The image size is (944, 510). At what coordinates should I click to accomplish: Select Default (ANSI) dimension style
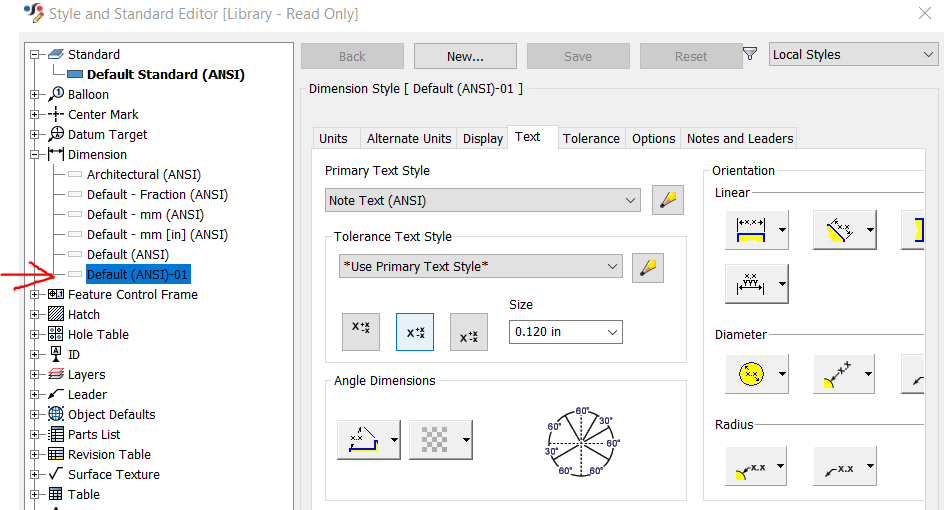pyautogui.click(x=128, y=254)
